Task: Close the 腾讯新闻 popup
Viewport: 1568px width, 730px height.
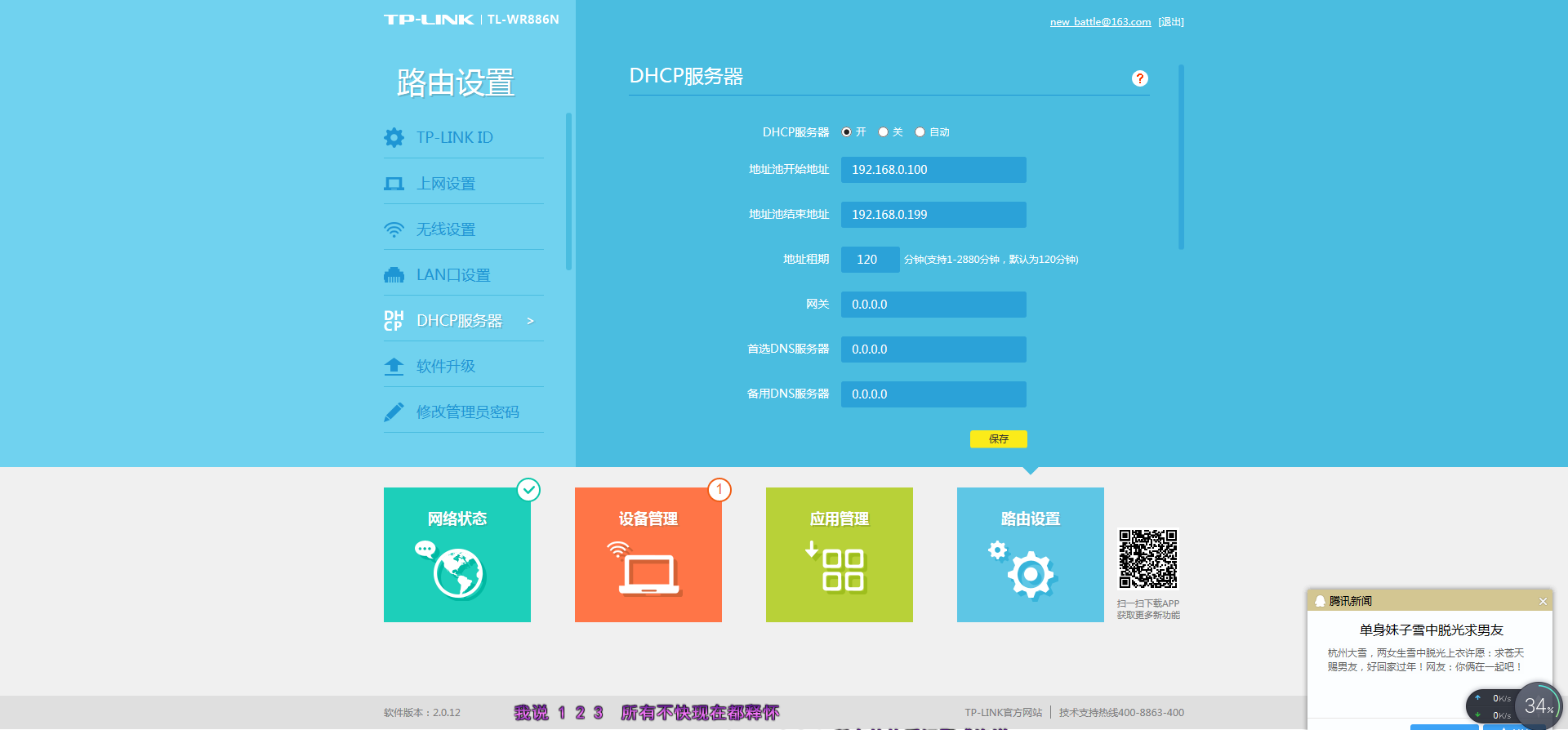Action: [1543, 602]
